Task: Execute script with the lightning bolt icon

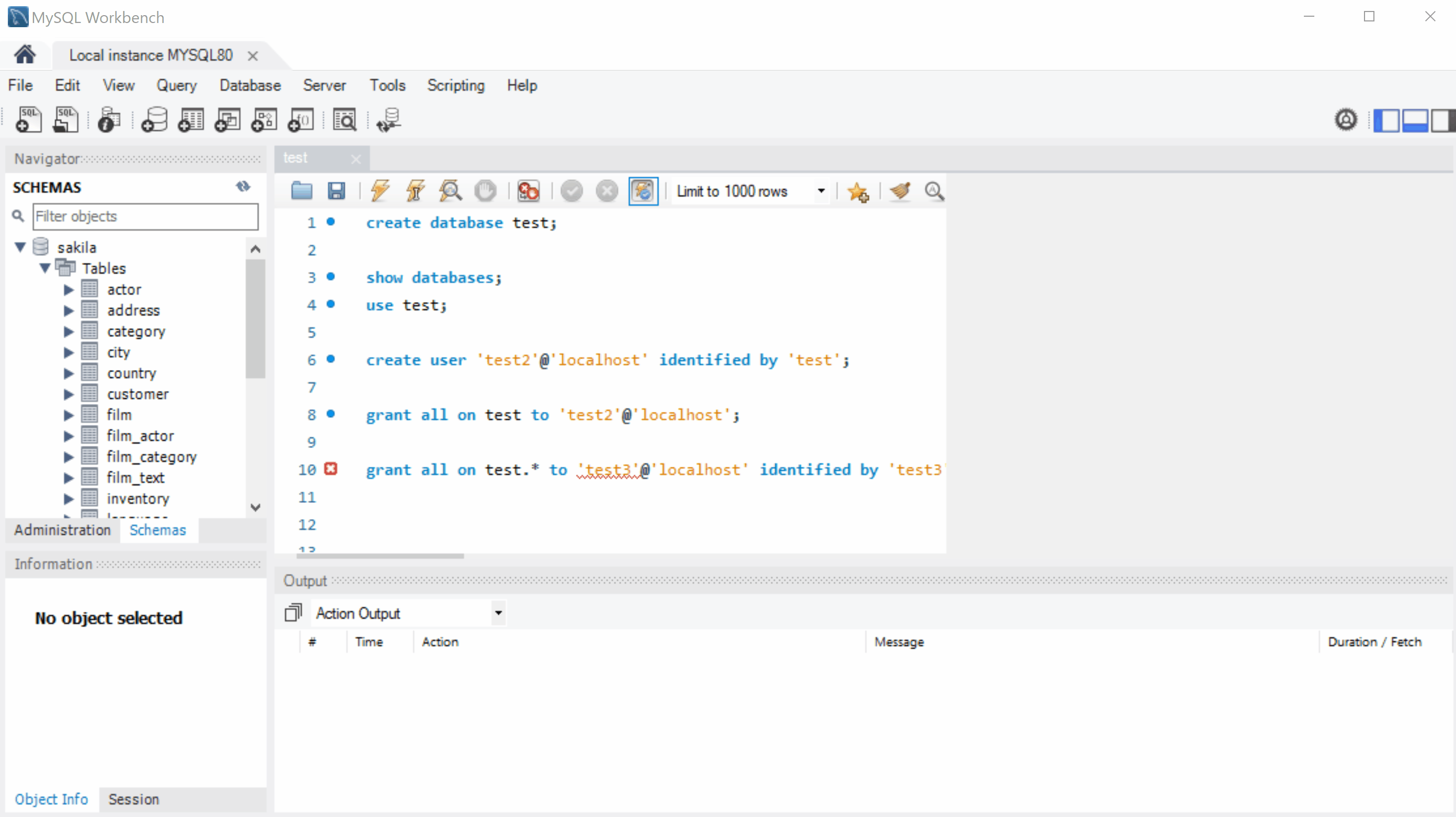Action: coord(380,191)
